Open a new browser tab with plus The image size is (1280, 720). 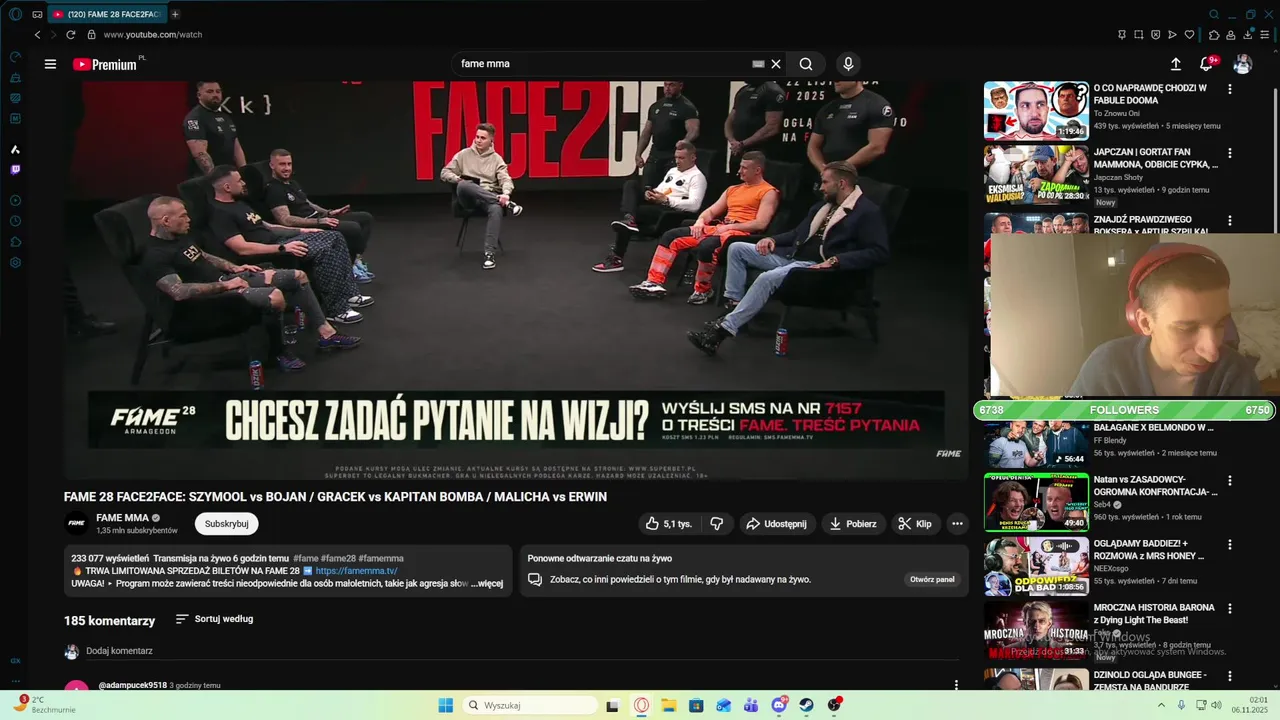[175, 14]
